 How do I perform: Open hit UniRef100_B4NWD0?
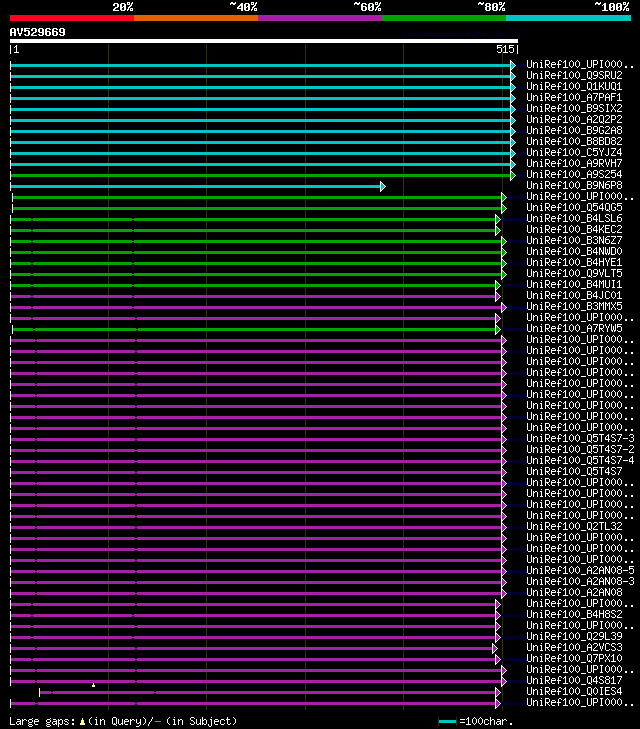pos(574,252)
